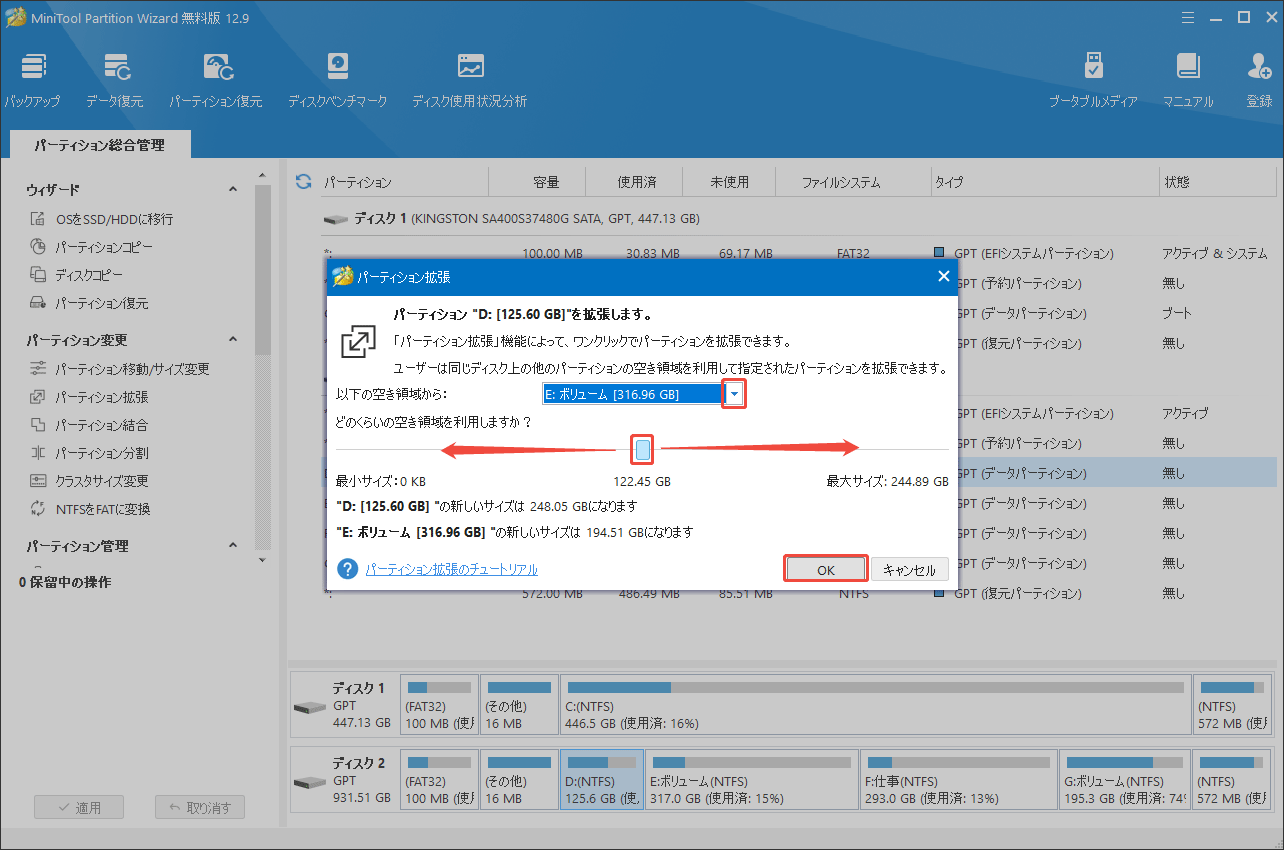Collapse the パーティション管理 section

[x=233, y=546]
